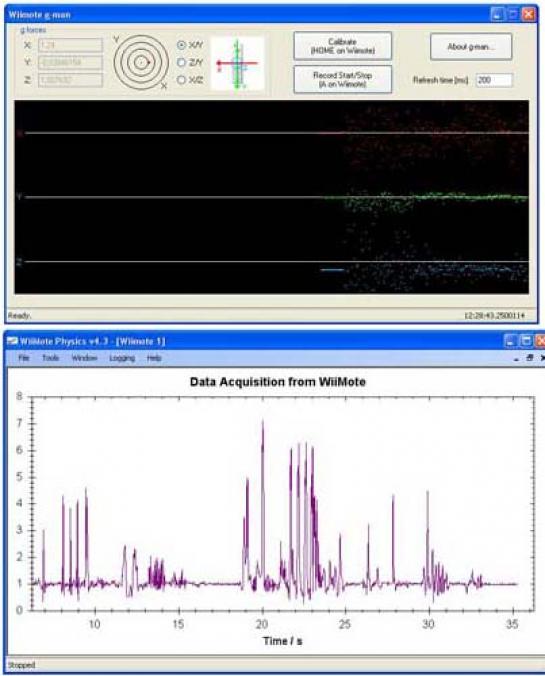Open Logging menu in WiiMote Physics
This screenshot has height=676, width=545.
pyautogui.click(x=122, y=358)
